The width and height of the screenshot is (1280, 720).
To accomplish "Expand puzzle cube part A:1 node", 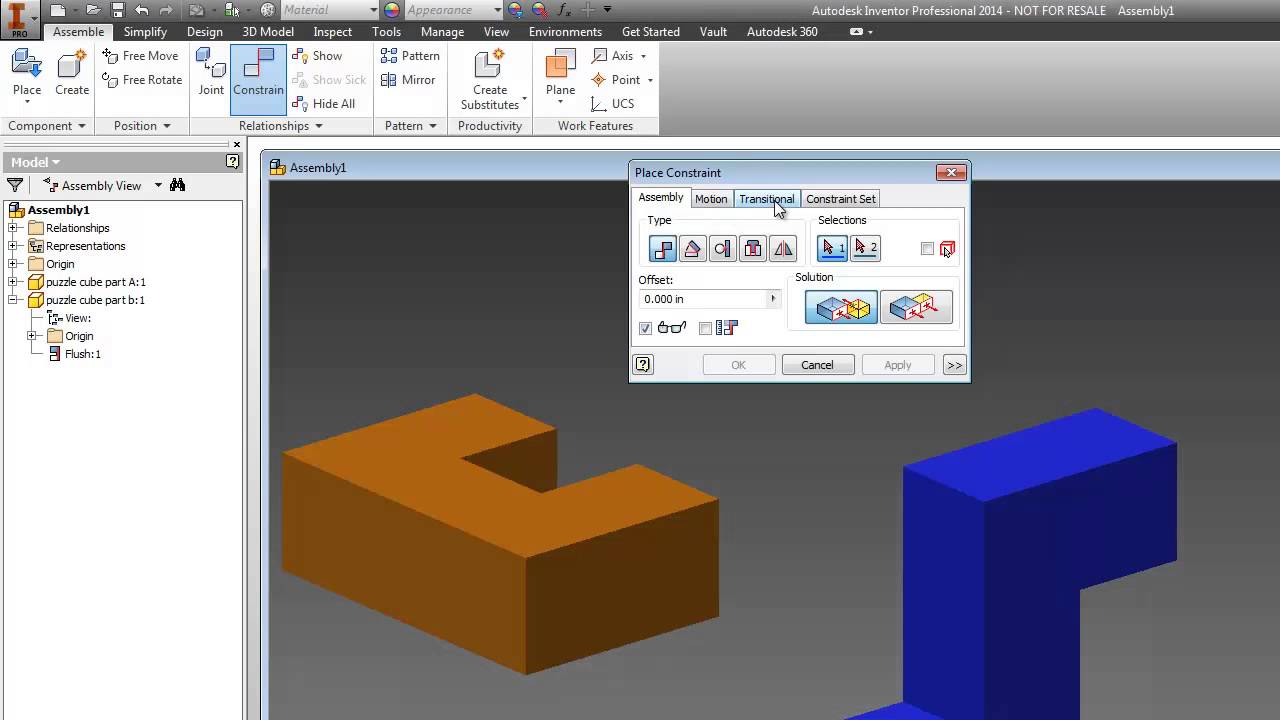I will tap(14, 282).
